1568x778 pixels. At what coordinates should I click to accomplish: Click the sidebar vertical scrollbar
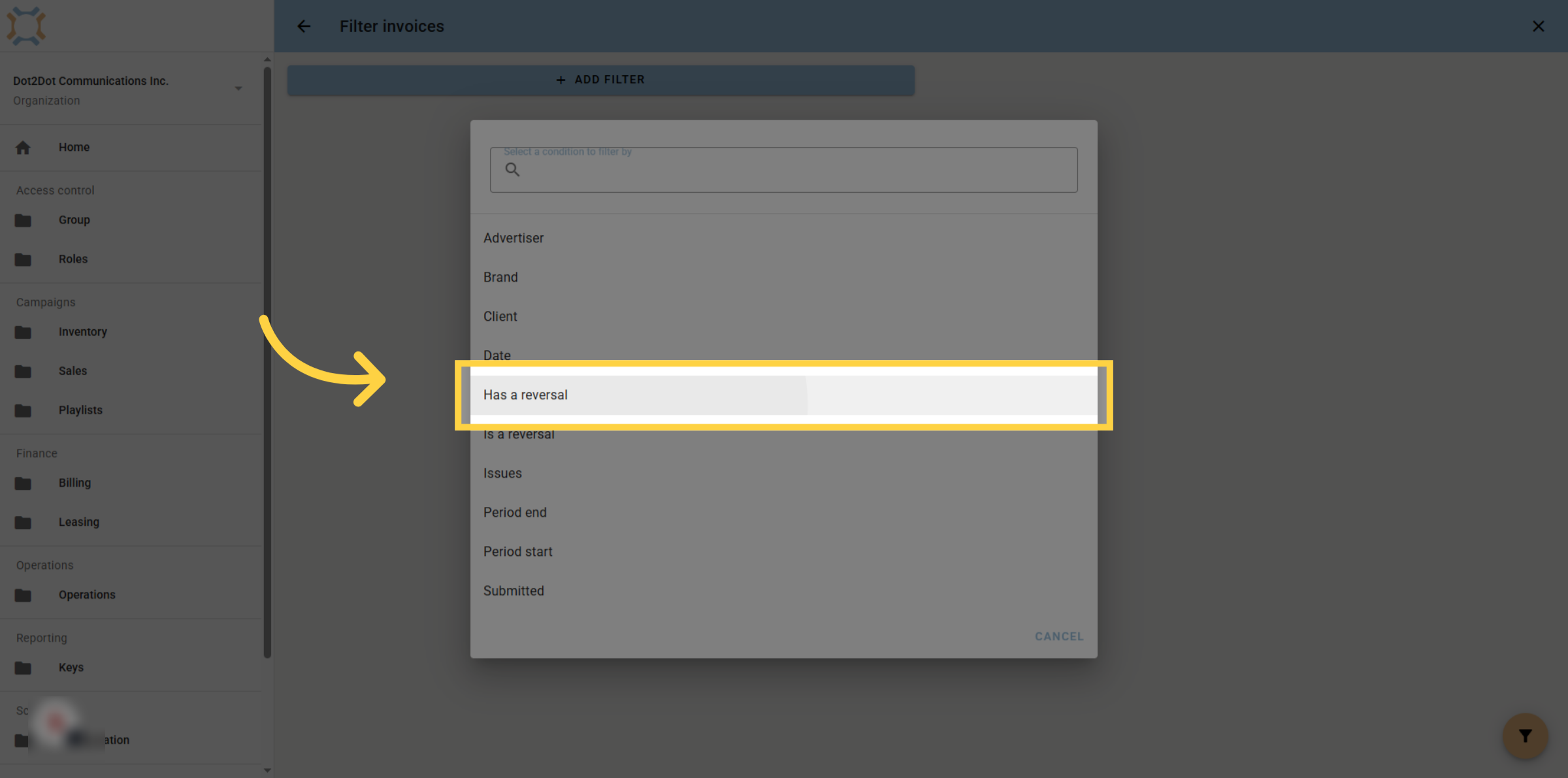click(x=267, y=363)
